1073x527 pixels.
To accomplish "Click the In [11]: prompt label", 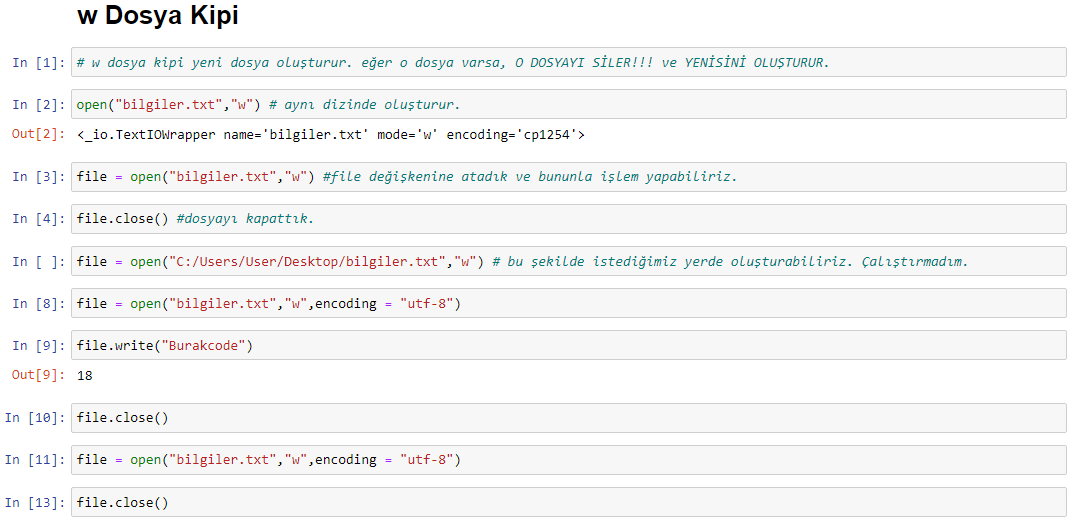I will 35,461.
